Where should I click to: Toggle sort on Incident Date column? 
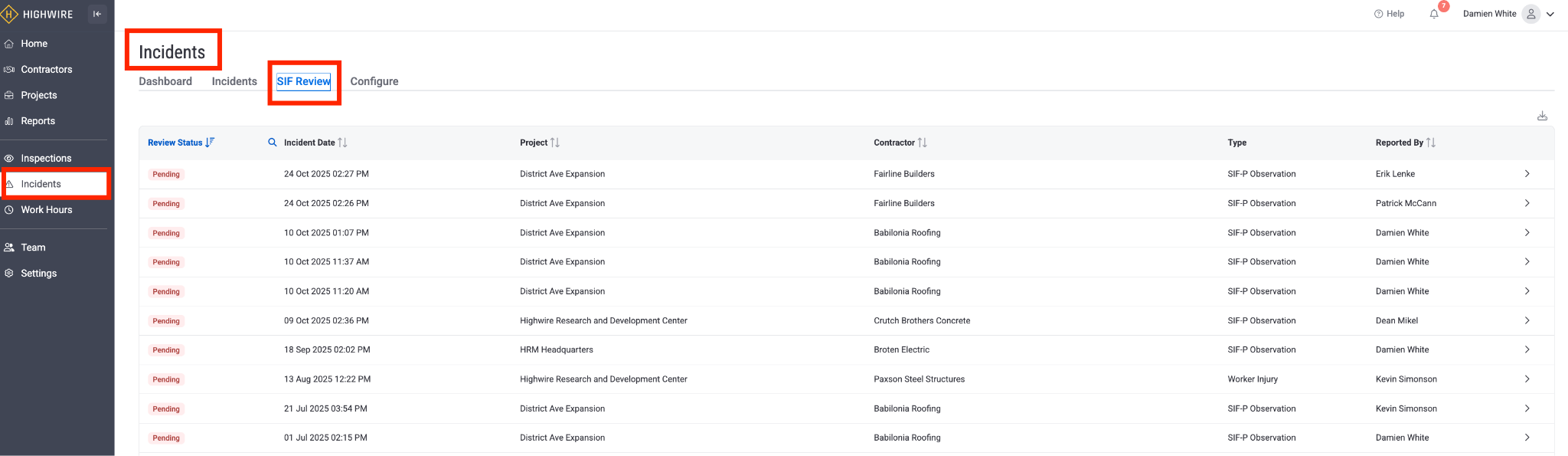(342, 143)
